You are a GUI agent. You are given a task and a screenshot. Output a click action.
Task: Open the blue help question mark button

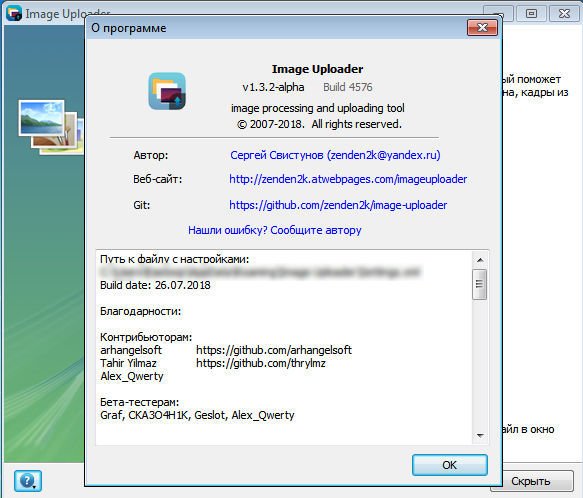28,481
